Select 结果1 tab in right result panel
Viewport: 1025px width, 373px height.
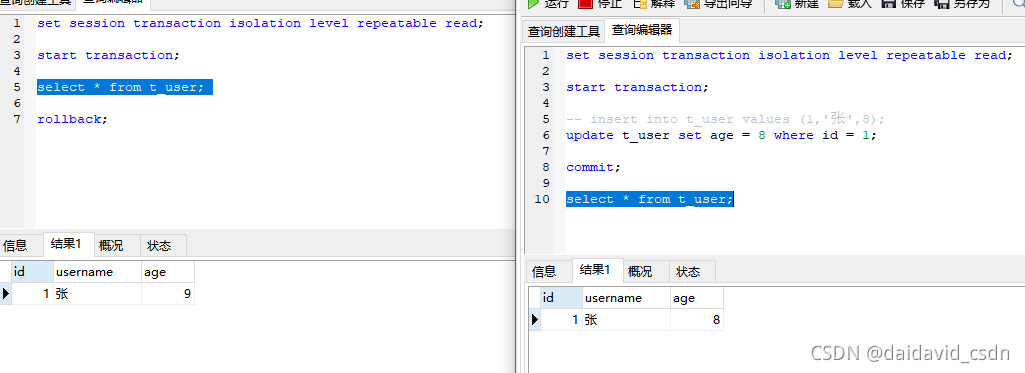[597, 270]
